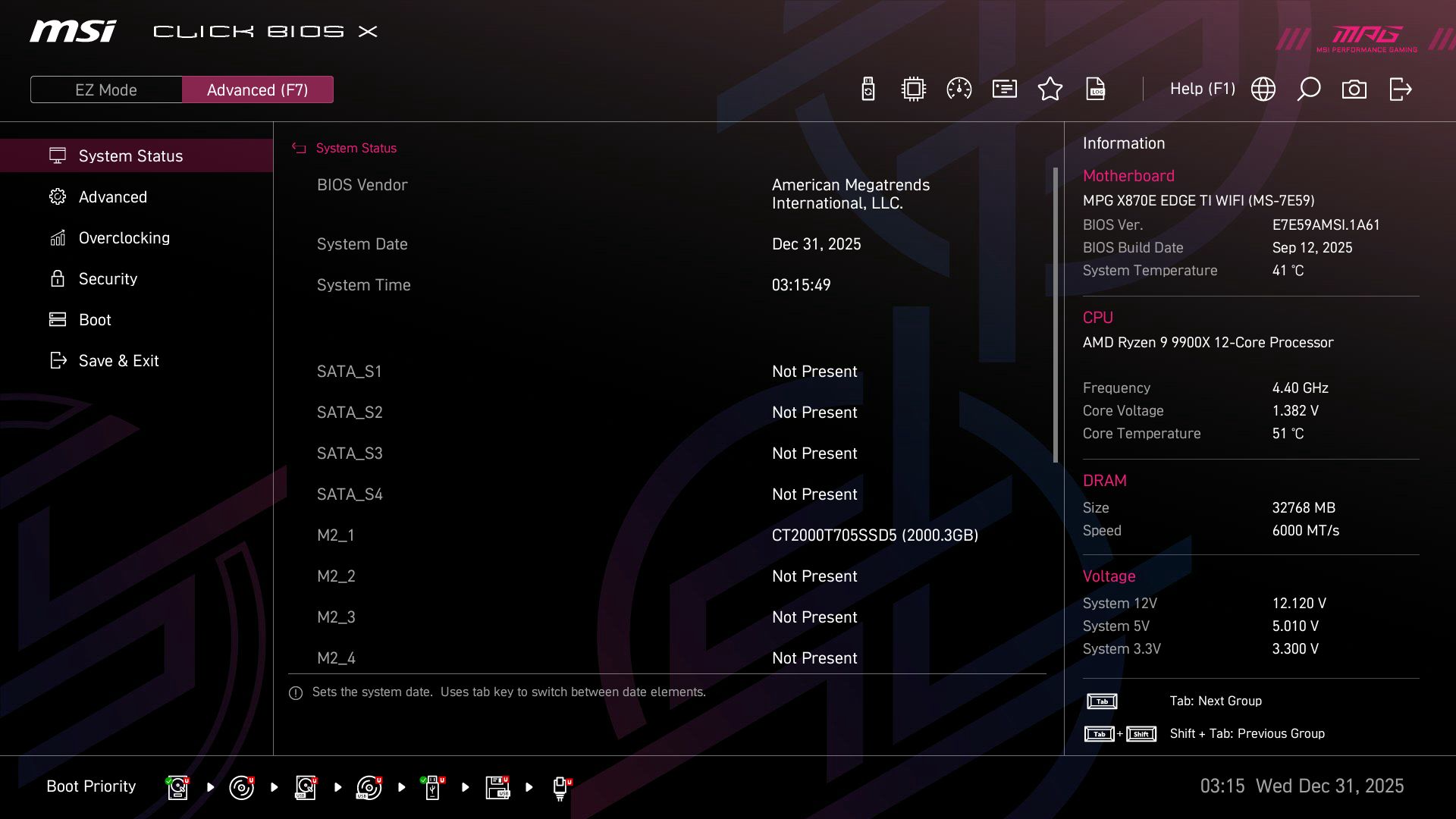The height and width of the screenshot is (819, 1456).
Task: Open the memo notes icon
Action: (1004, 89)
